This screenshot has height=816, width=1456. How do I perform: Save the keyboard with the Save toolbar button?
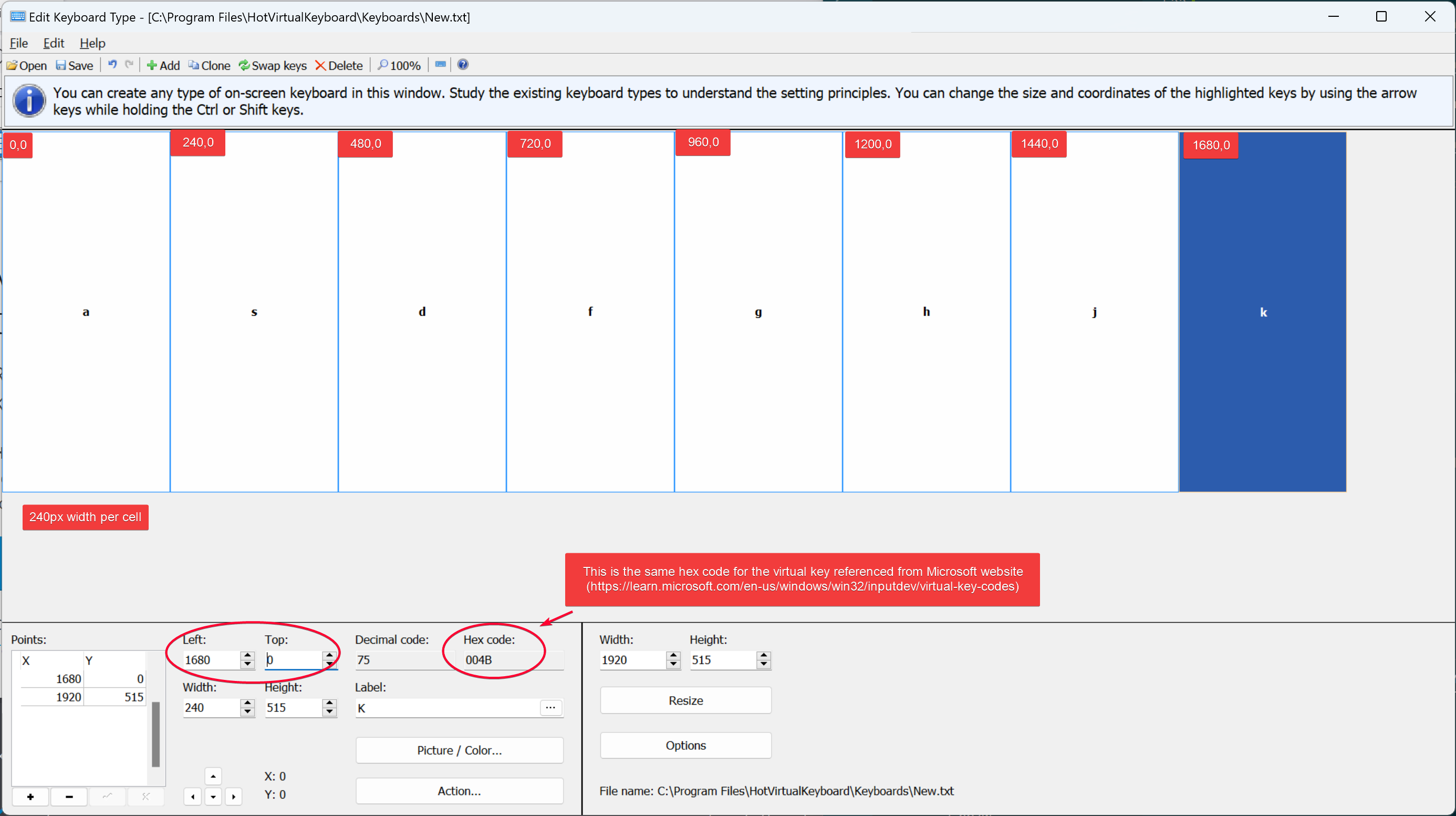coord(75,66)
